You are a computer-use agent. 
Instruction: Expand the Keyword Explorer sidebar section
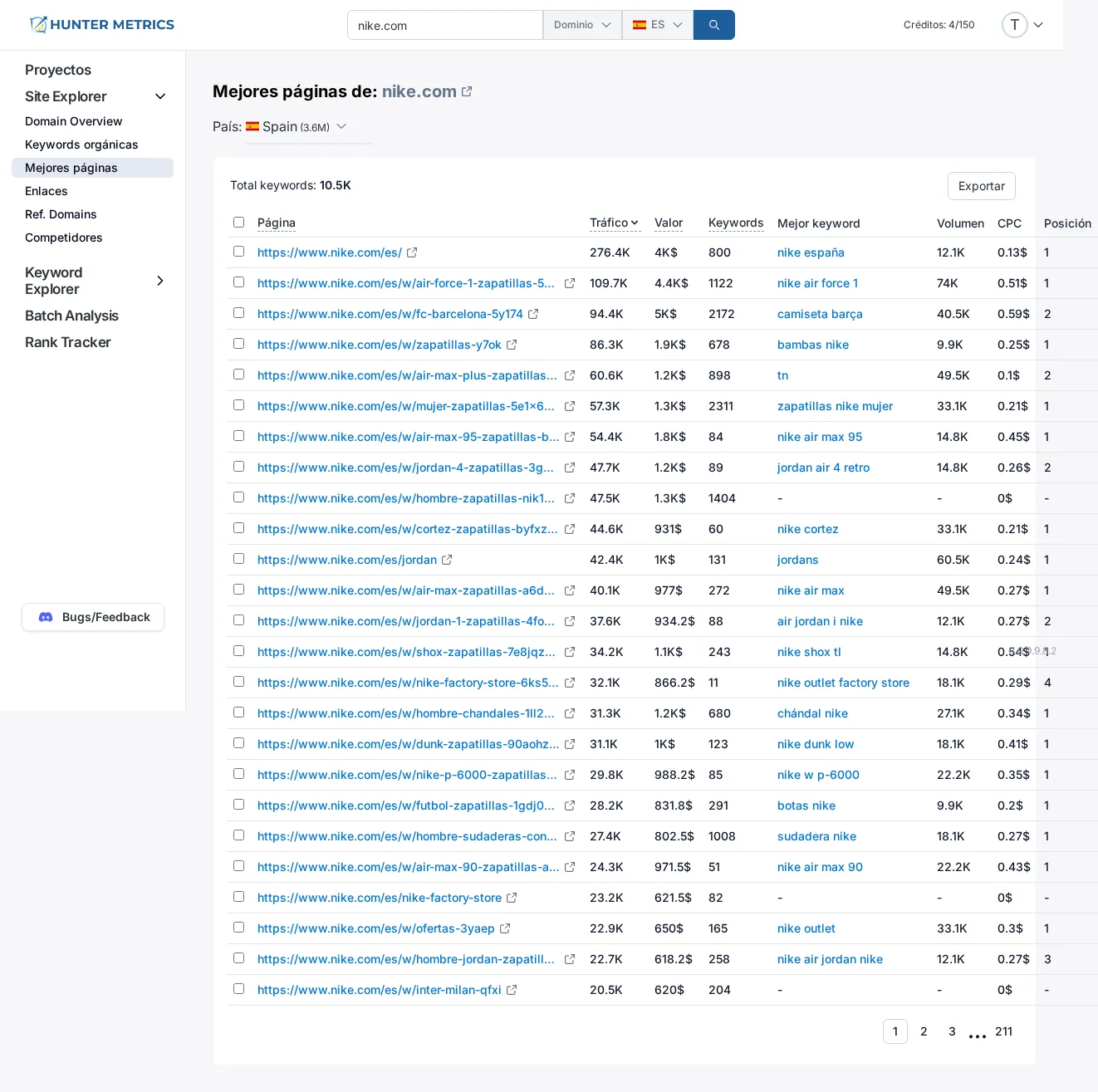click(160, 281)
